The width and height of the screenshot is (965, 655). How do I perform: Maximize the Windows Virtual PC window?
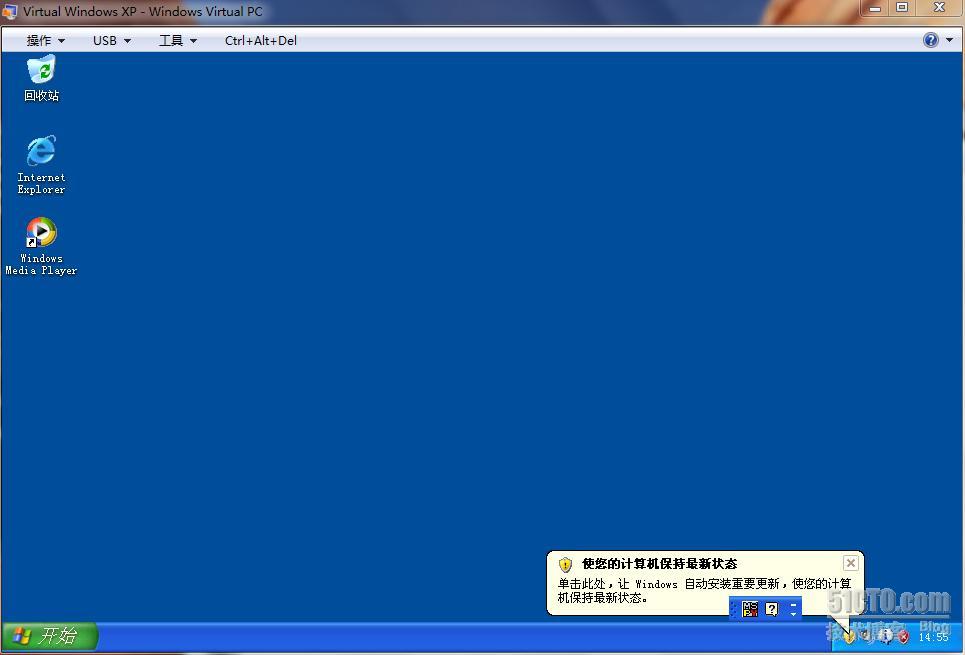point(902,7)
